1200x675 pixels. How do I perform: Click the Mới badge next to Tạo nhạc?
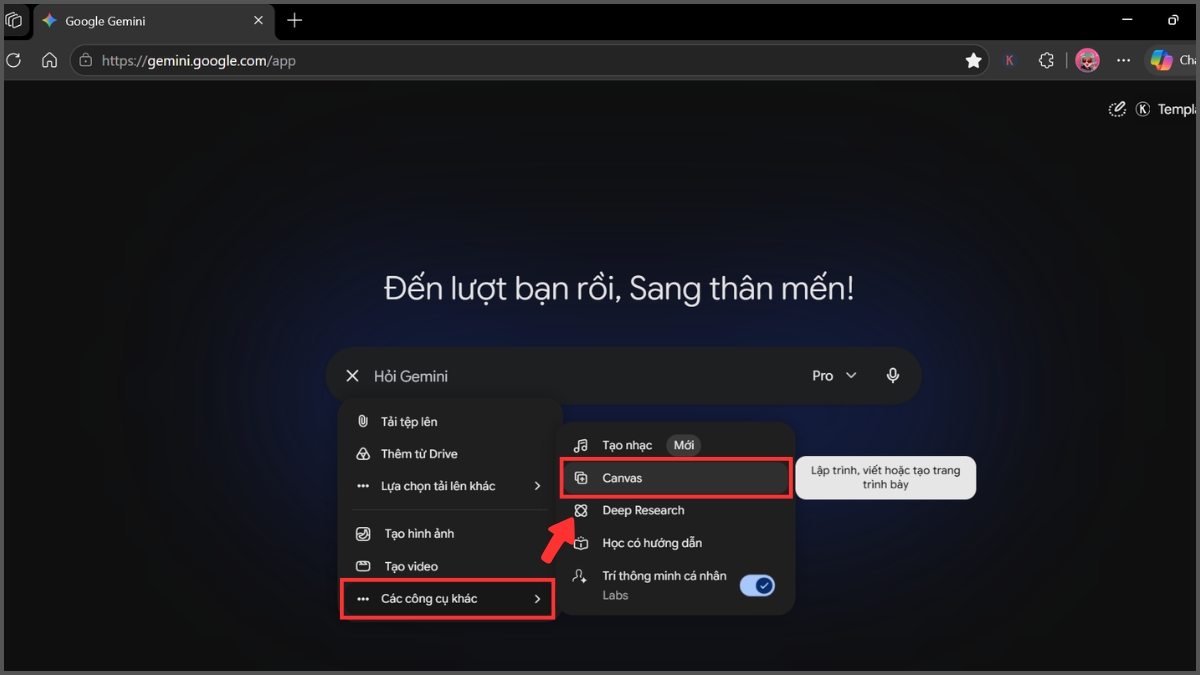tap(684, 446)
